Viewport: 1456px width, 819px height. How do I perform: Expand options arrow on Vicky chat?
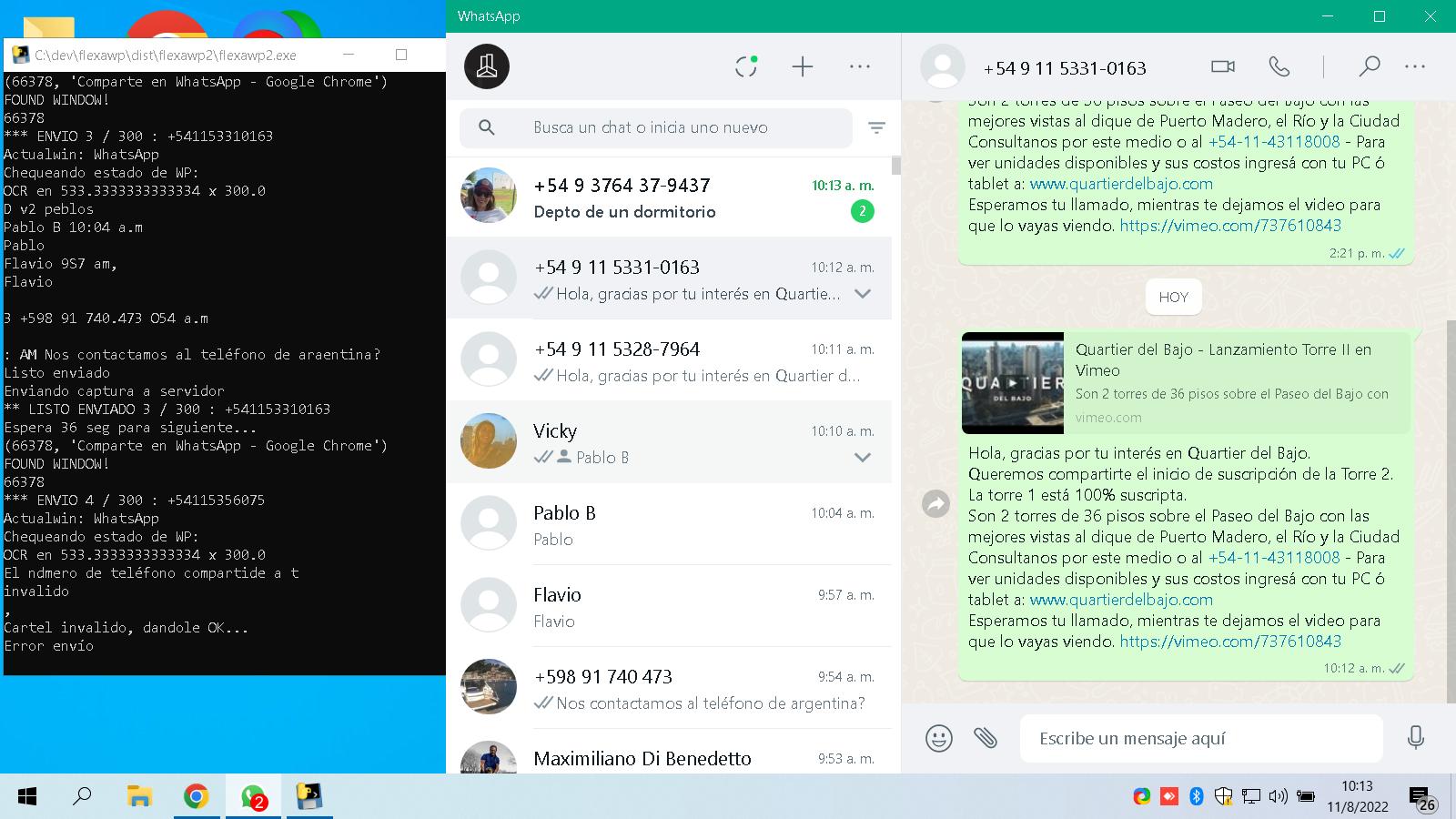(x=863, y=458)
